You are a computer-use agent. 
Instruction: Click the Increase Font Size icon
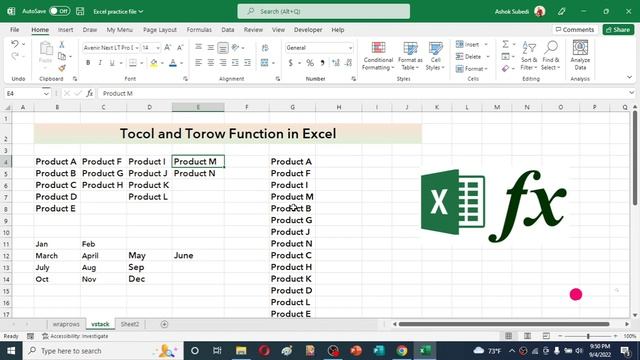pos(167,48)
